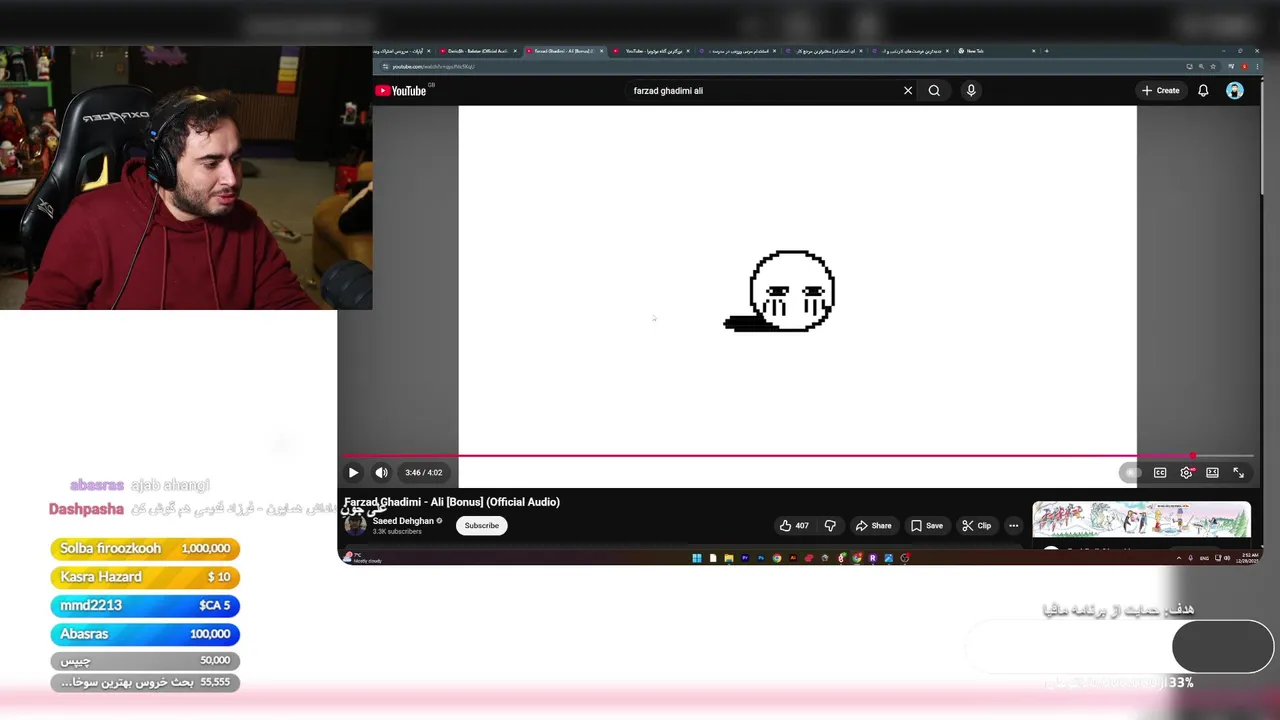
Task: Toggle the autoplay switch in the player
Action: (x=1131, y=472)
